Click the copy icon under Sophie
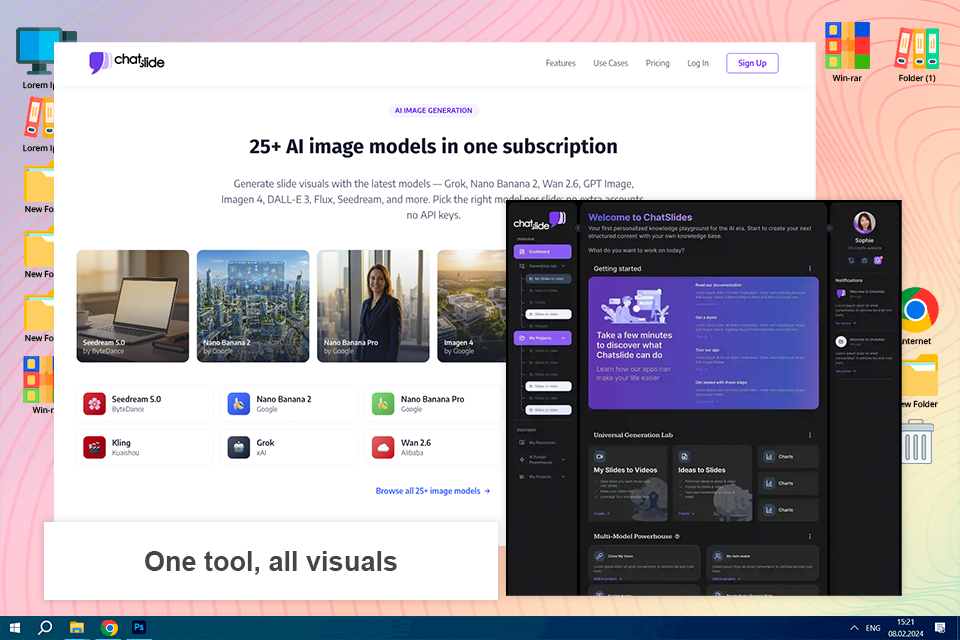Viewport: 960px width, 640px height. pyautogui.click(x=851, y=260)
